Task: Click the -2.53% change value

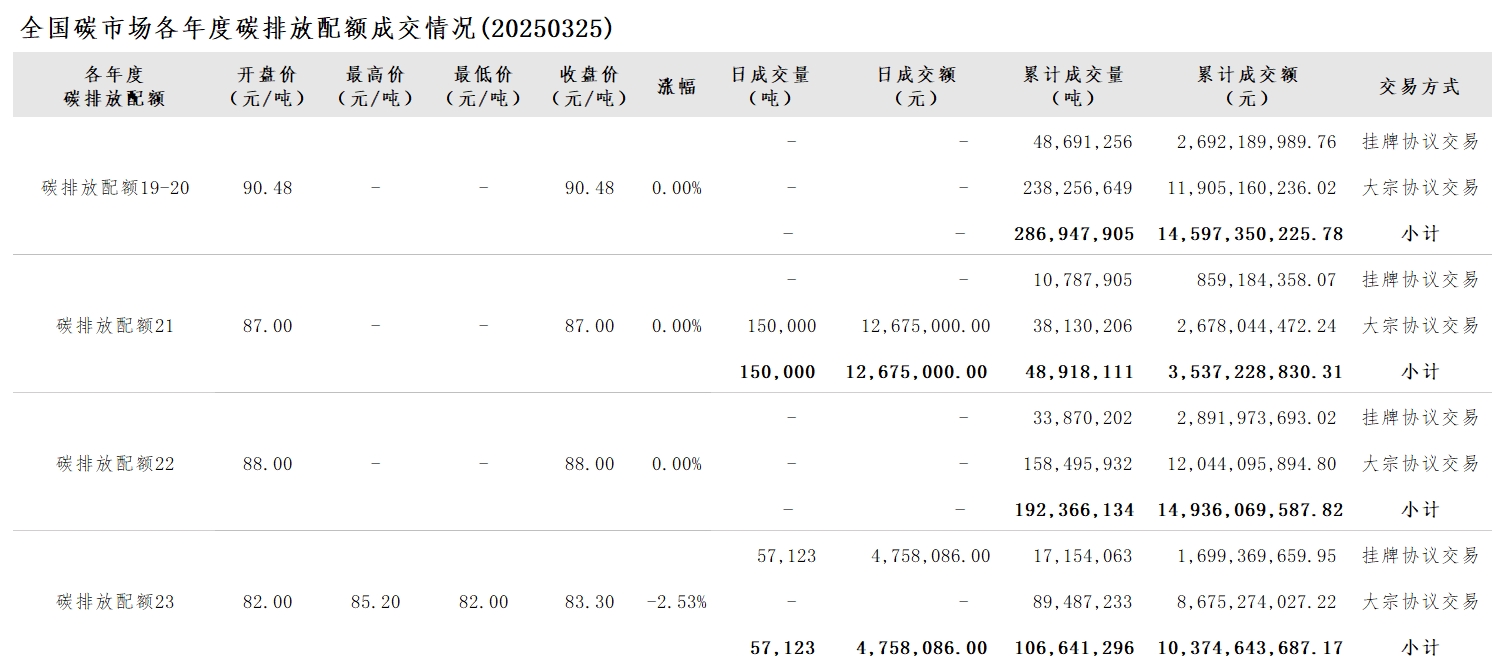Action: [677, 602]
